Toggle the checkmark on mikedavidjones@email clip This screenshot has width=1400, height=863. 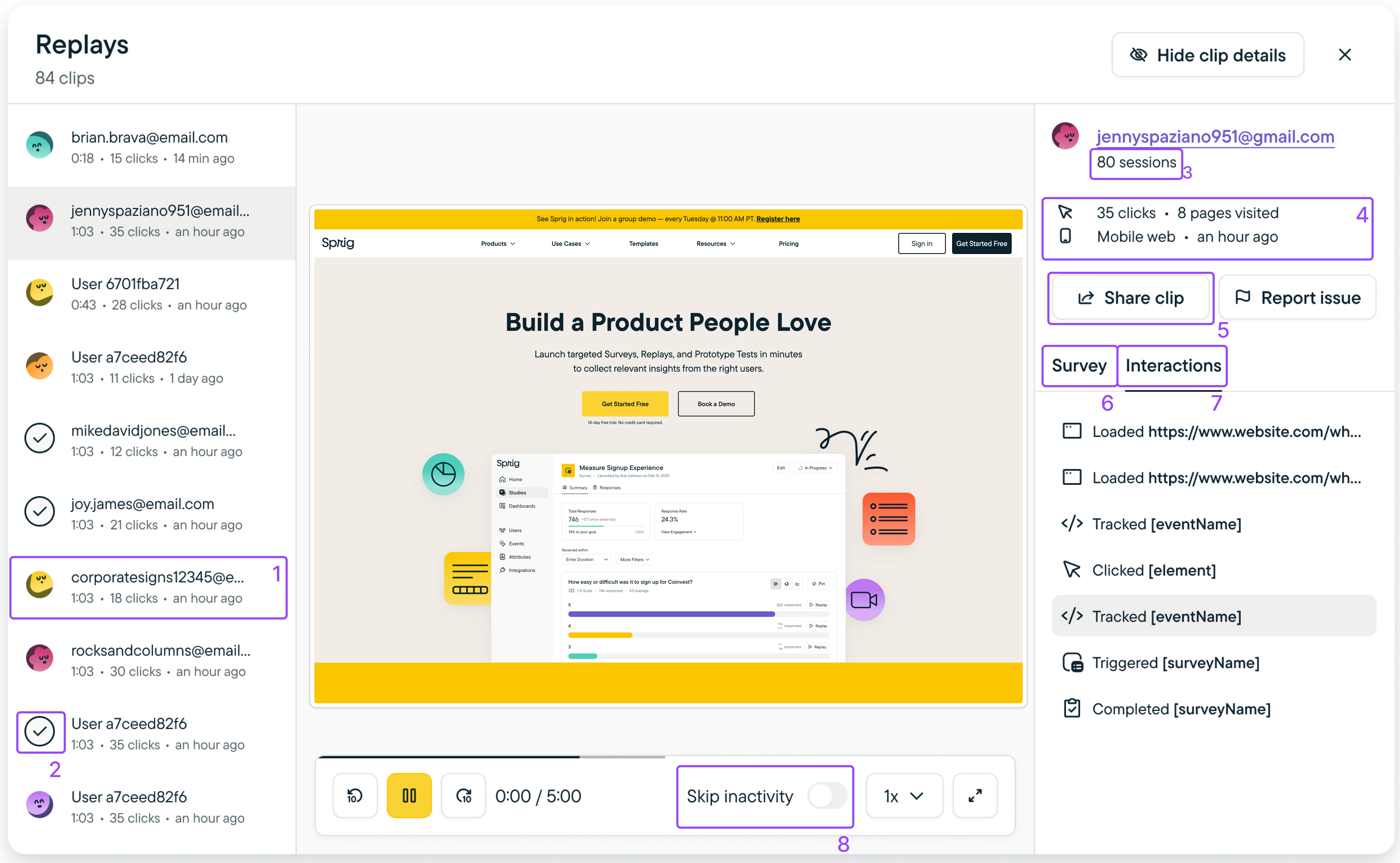[x=40, y=438]
